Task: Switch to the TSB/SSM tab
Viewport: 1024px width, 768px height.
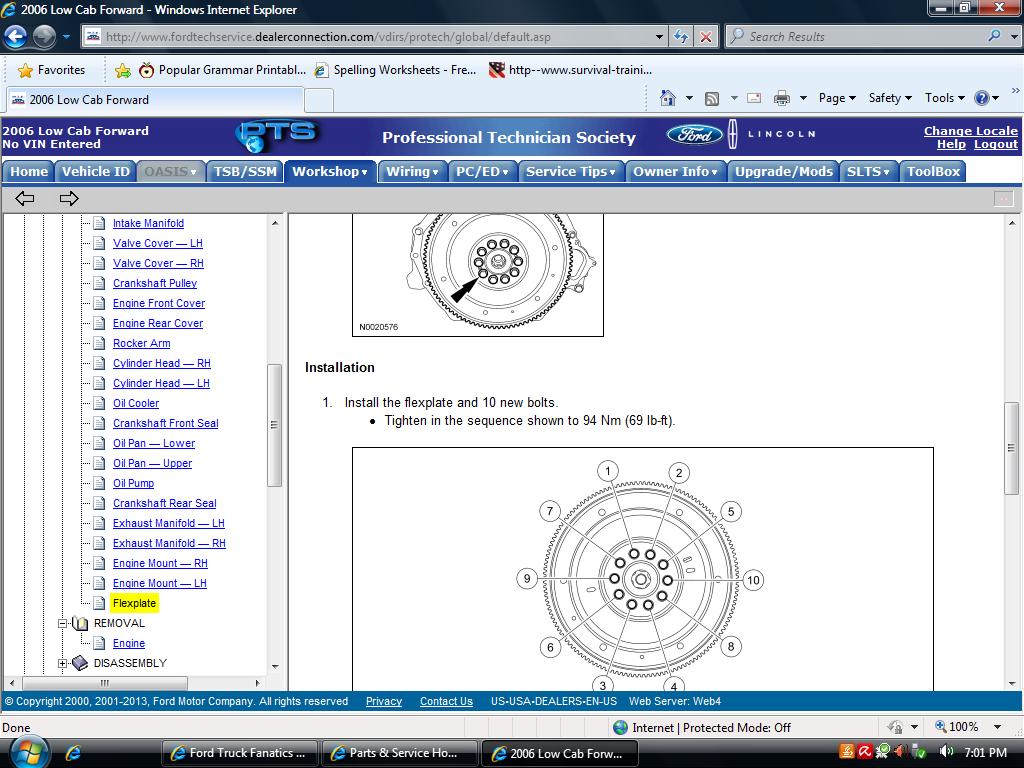Action: click(245, 172)
